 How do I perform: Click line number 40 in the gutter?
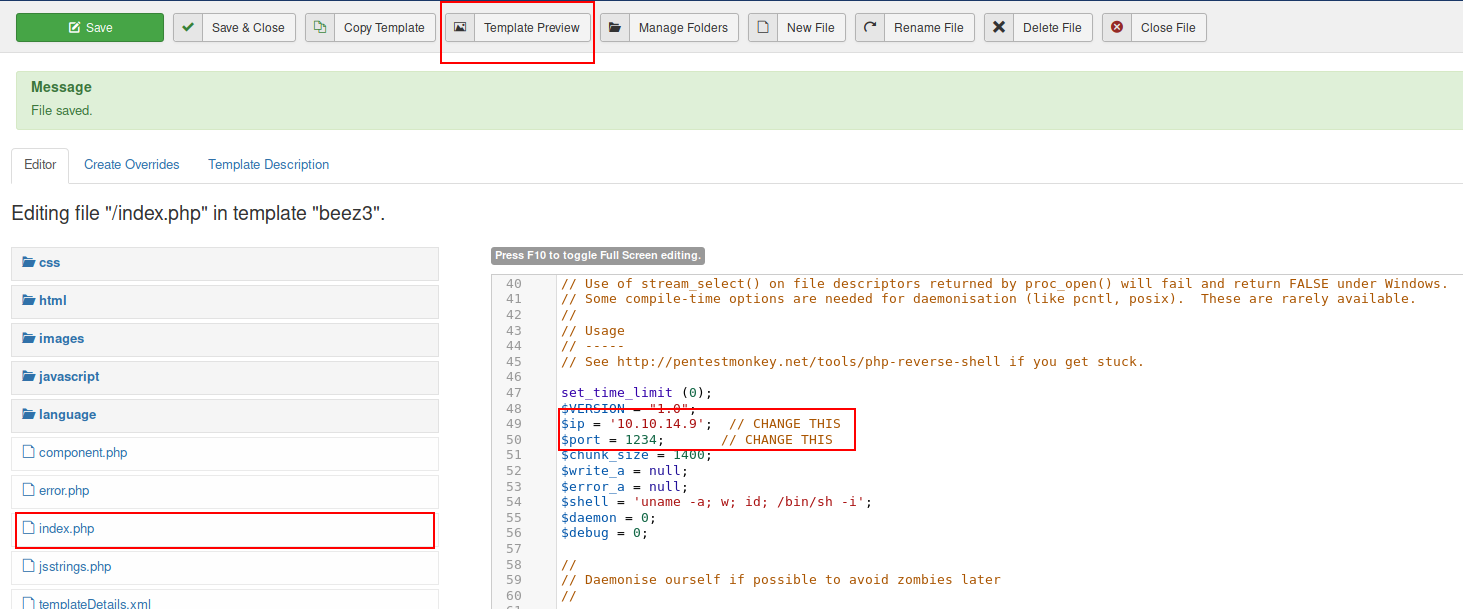[x=514, y=284]
